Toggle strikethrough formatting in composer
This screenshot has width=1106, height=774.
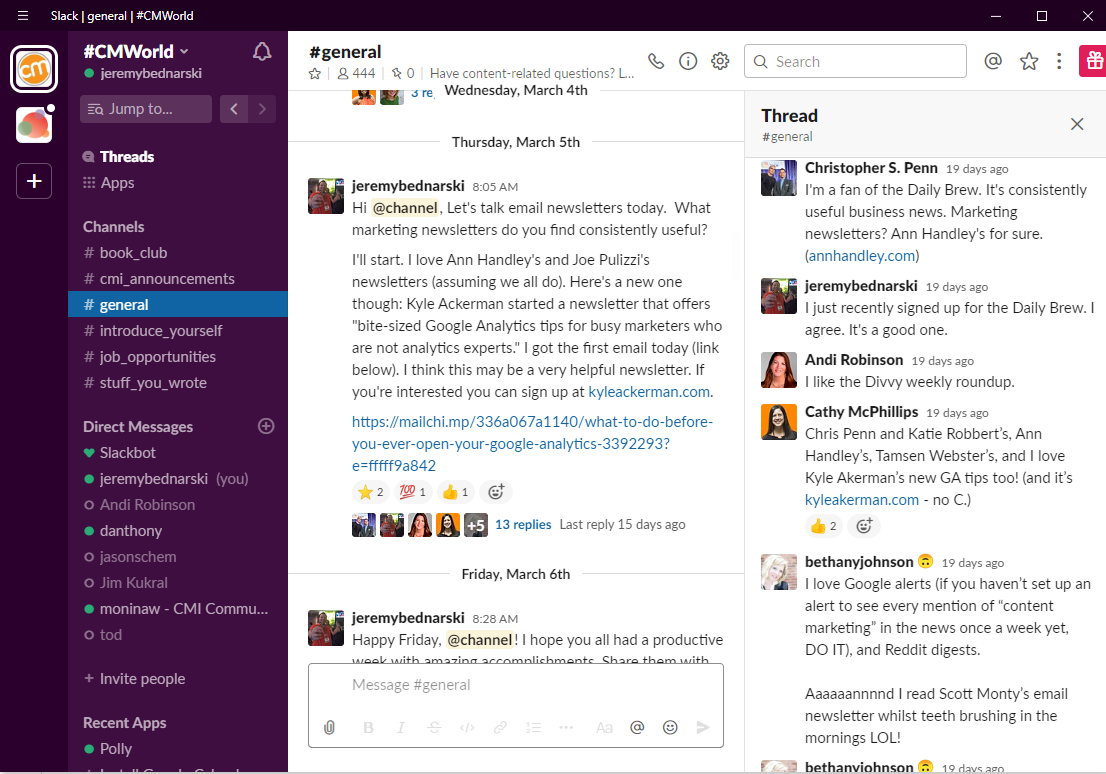click(434, 727)
